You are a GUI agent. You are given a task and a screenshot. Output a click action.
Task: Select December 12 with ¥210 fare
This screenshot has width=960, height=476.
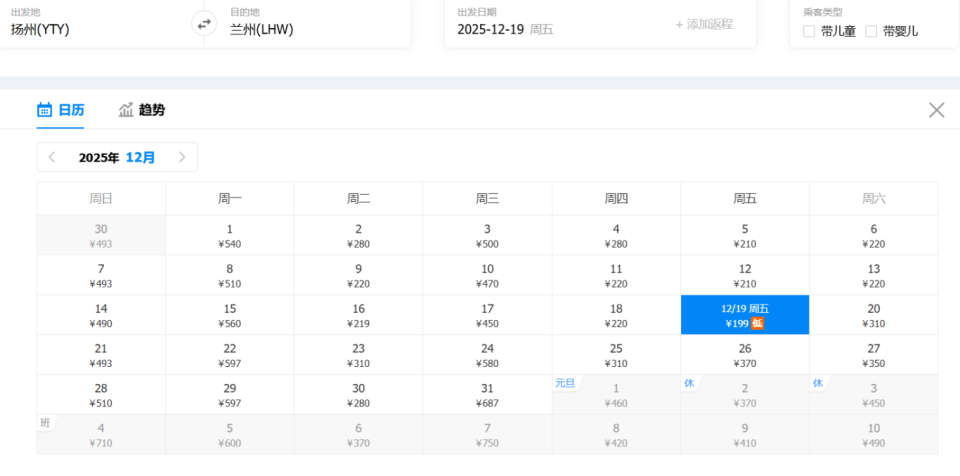tap(745, 275)
